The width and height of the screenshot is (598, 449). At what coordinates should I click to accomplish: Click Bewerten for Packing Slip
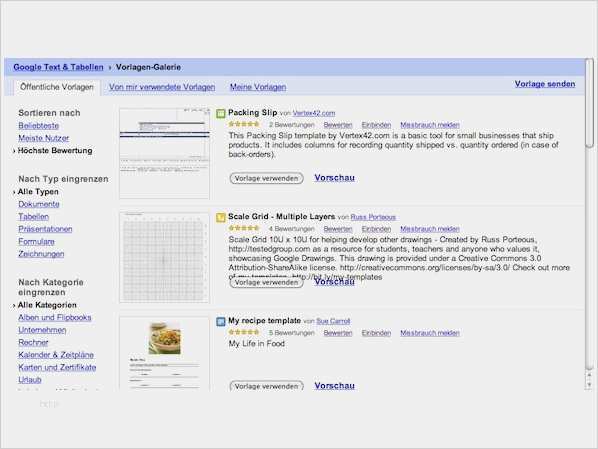click(338, 125)
